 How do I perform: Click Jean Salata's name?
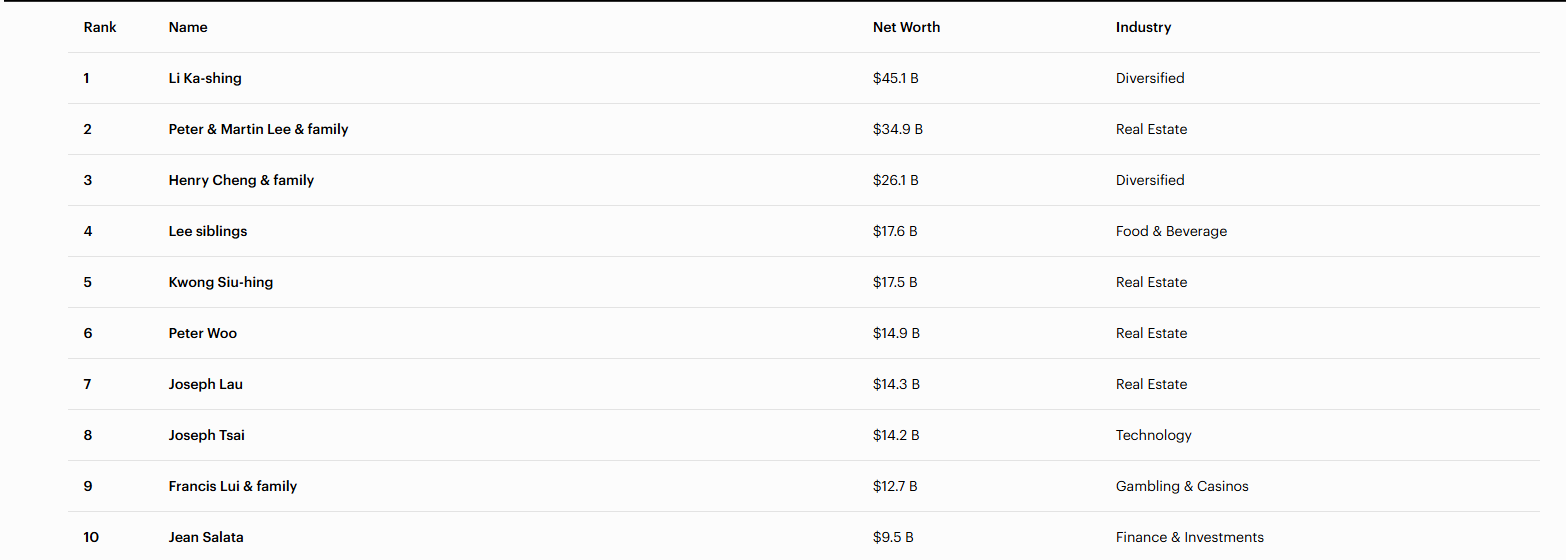(206, 537)
